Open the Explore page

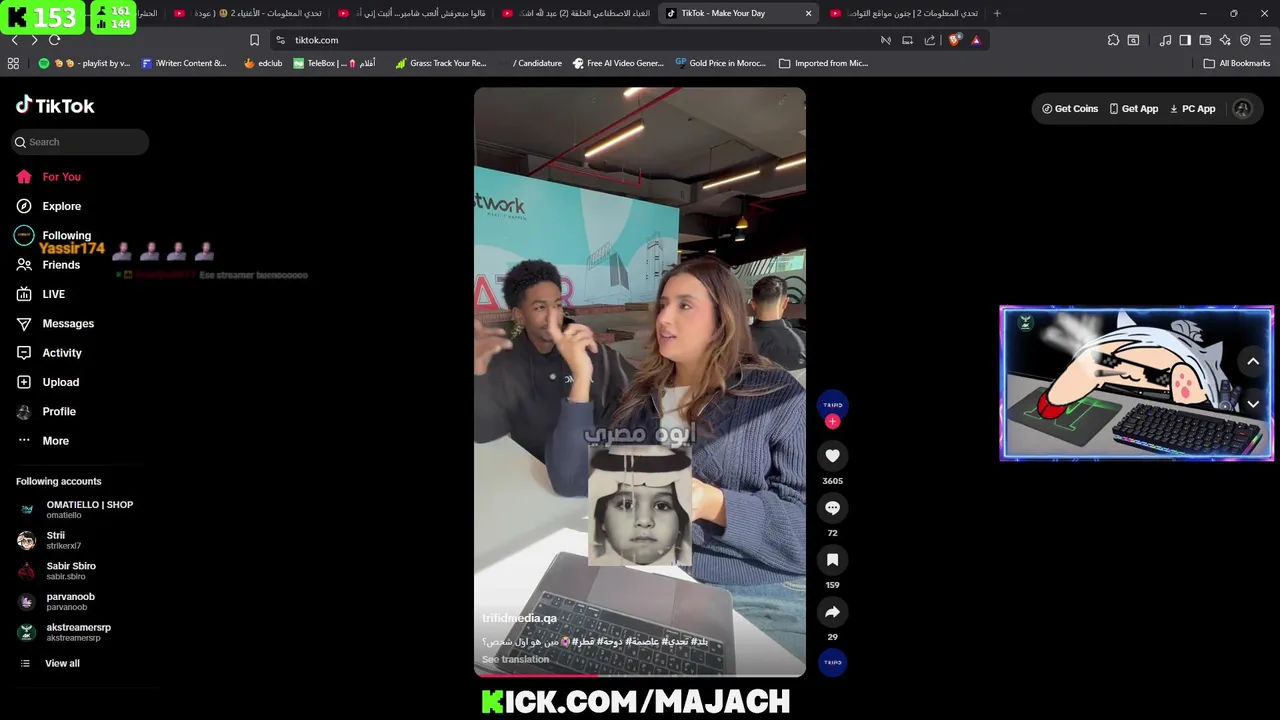pyautogui.click(x=50, y=206)
